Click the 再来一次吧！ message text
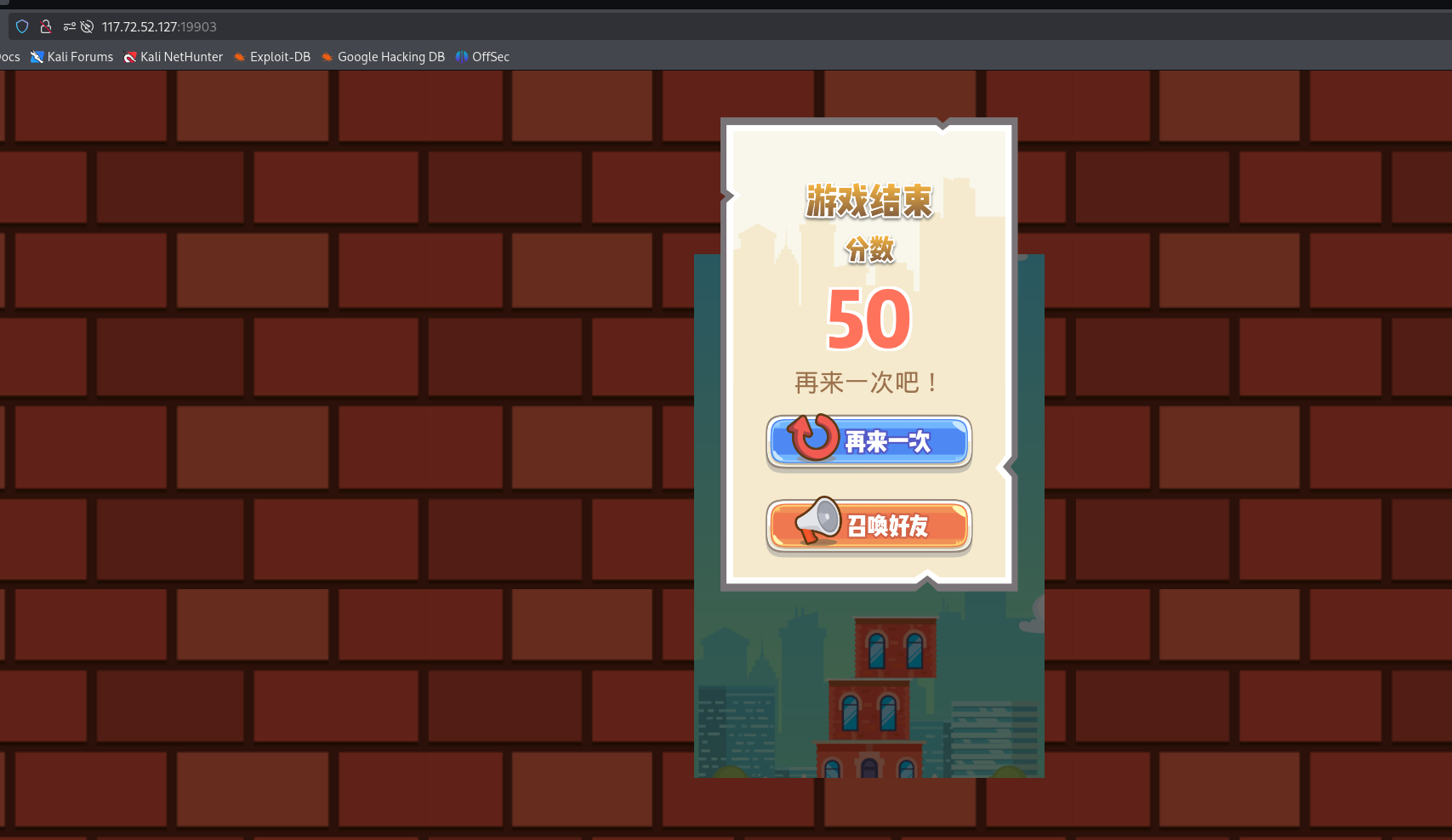Image resolution: width=1452 pixels, height=840 pixels. tap(868, 383)
